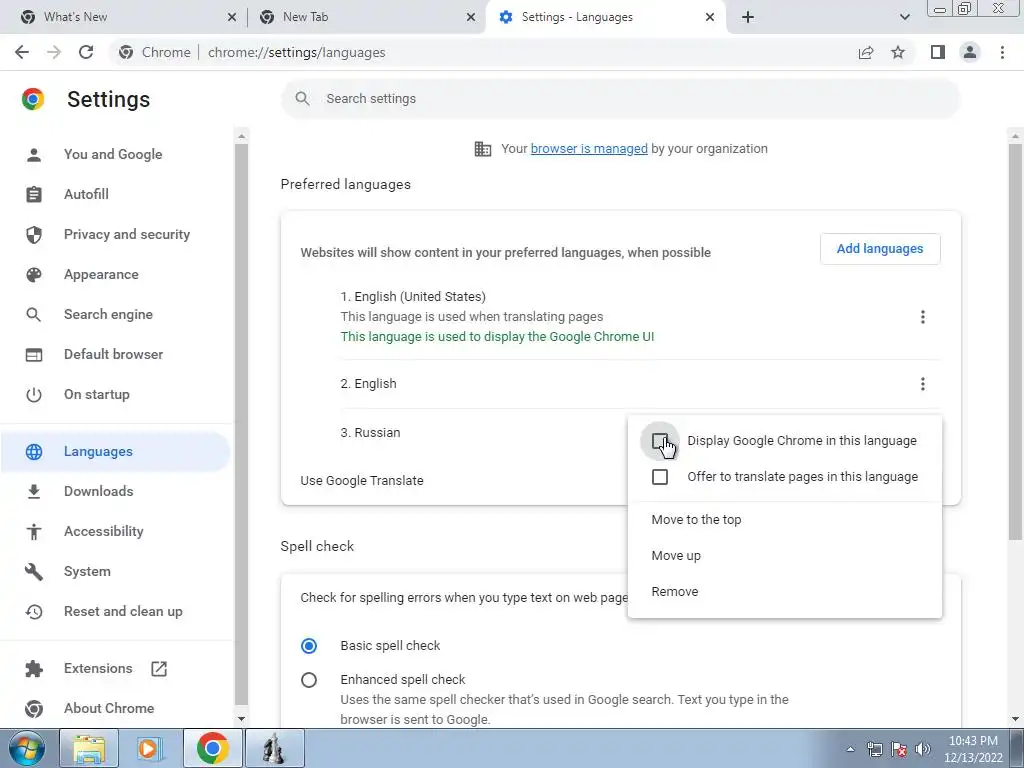Click the On startup power icon

coord(33,394)
